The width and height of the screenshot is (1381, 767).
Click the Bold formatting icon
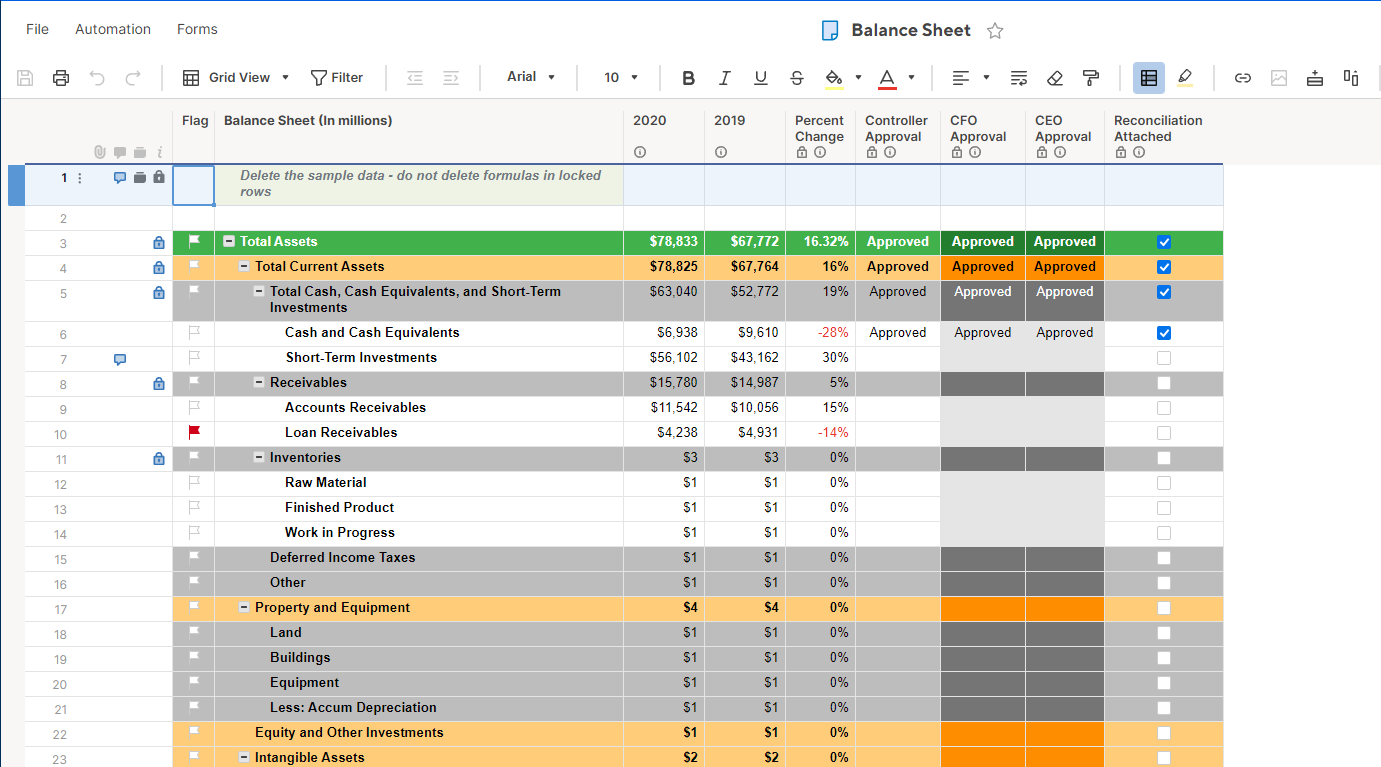click(688, 78)
